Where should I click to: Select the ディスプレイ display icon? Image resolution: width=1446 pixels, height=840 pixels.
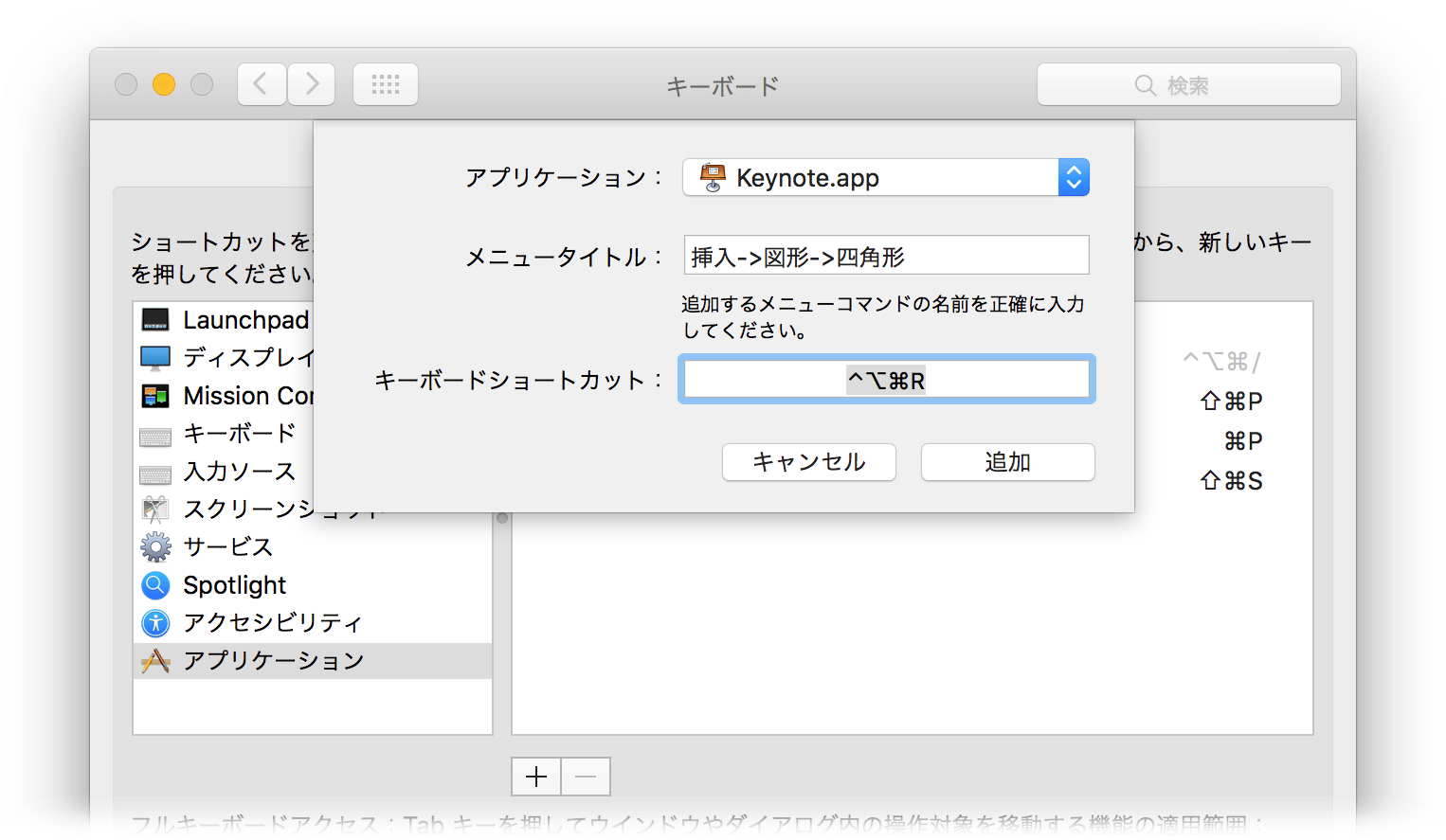pyautogui.click(x=155, y=357)
